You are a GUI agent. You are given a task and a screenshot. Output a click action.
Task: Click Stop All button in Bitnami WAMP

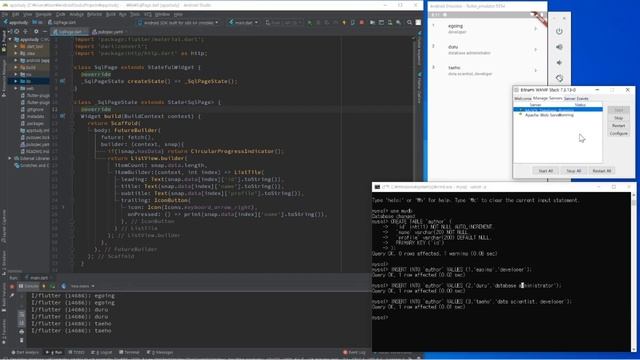[x=573, y=171]
